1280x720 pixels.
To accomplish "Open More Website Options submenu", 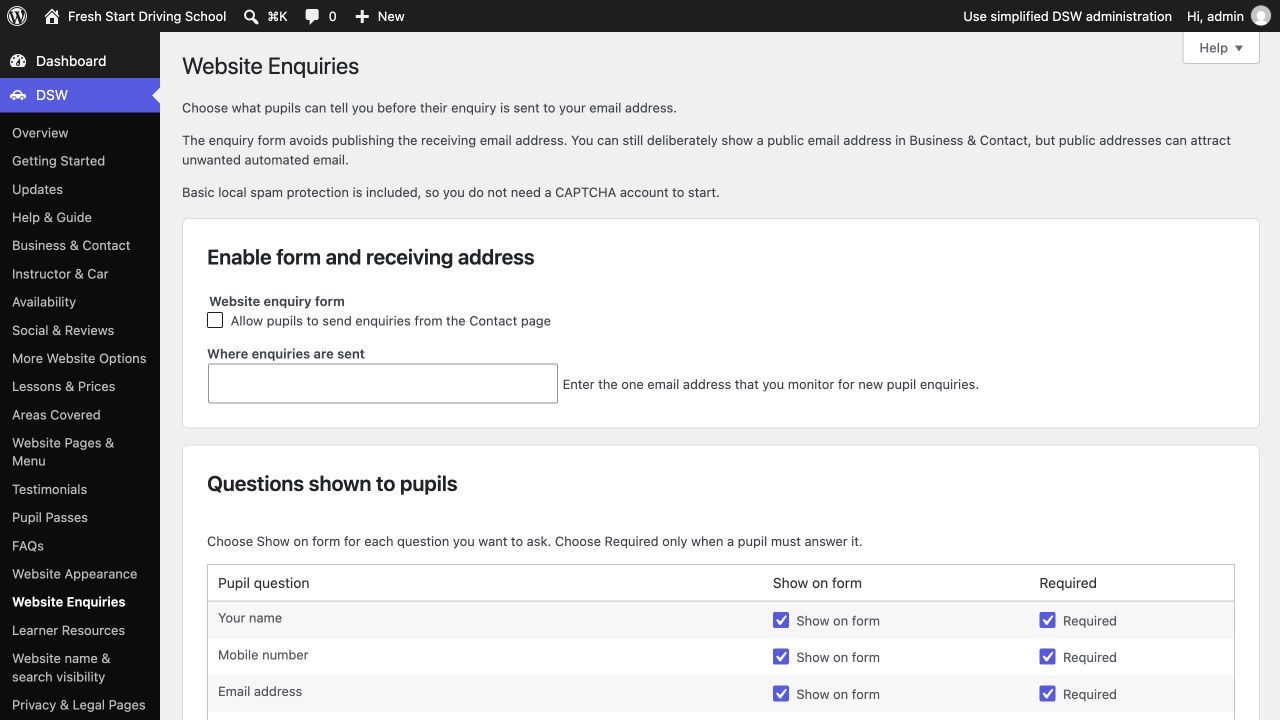I will pyautogui.click(x=79, y=358).
